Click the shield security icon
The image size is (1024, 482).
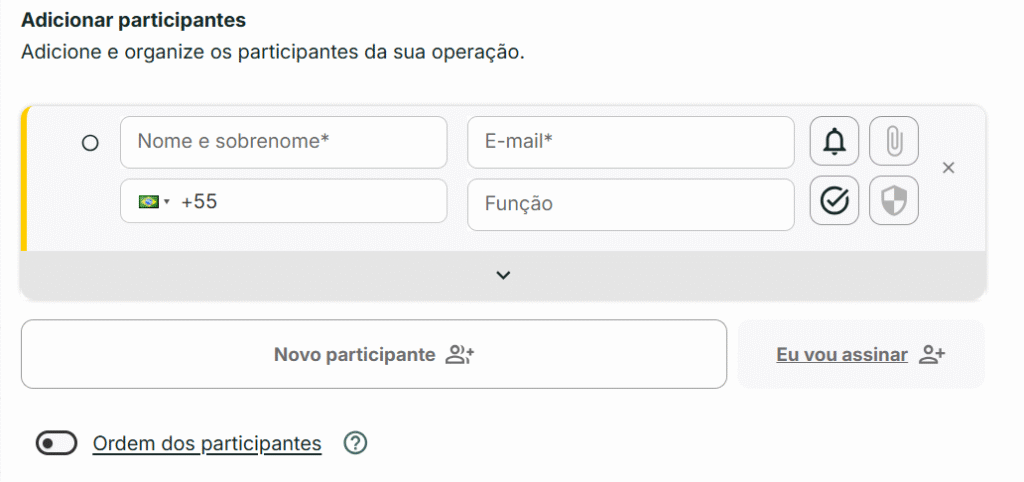[894, 202]
